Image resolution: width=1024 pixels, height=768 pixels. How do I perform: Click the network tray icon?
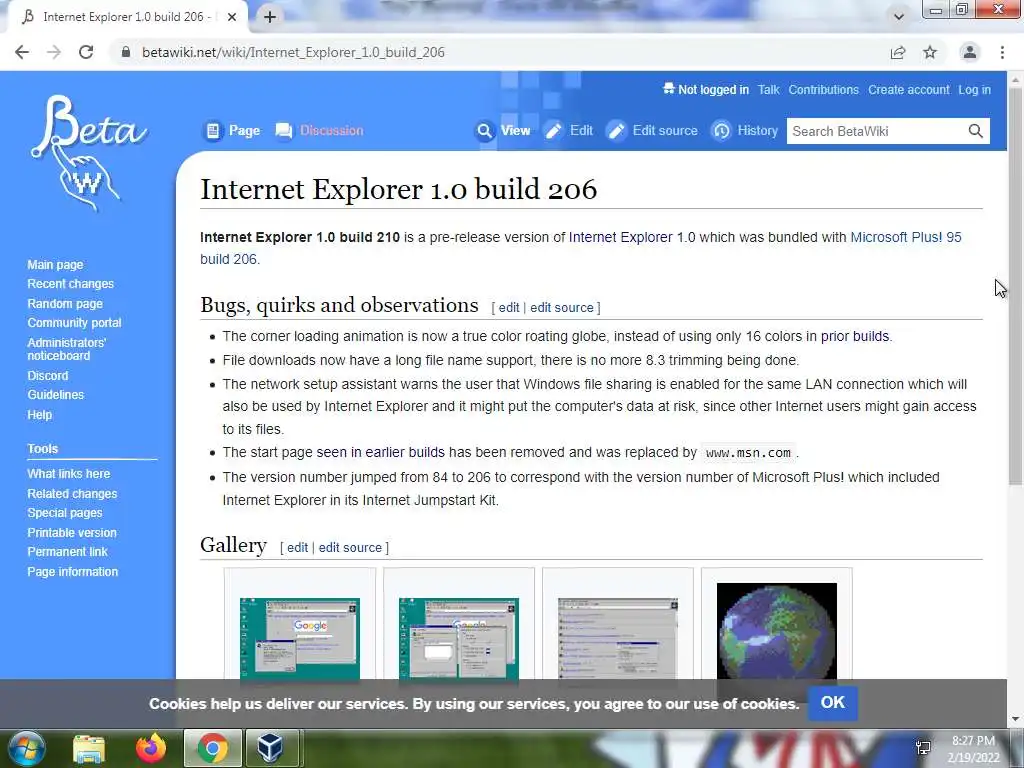[x=923, y=748]
